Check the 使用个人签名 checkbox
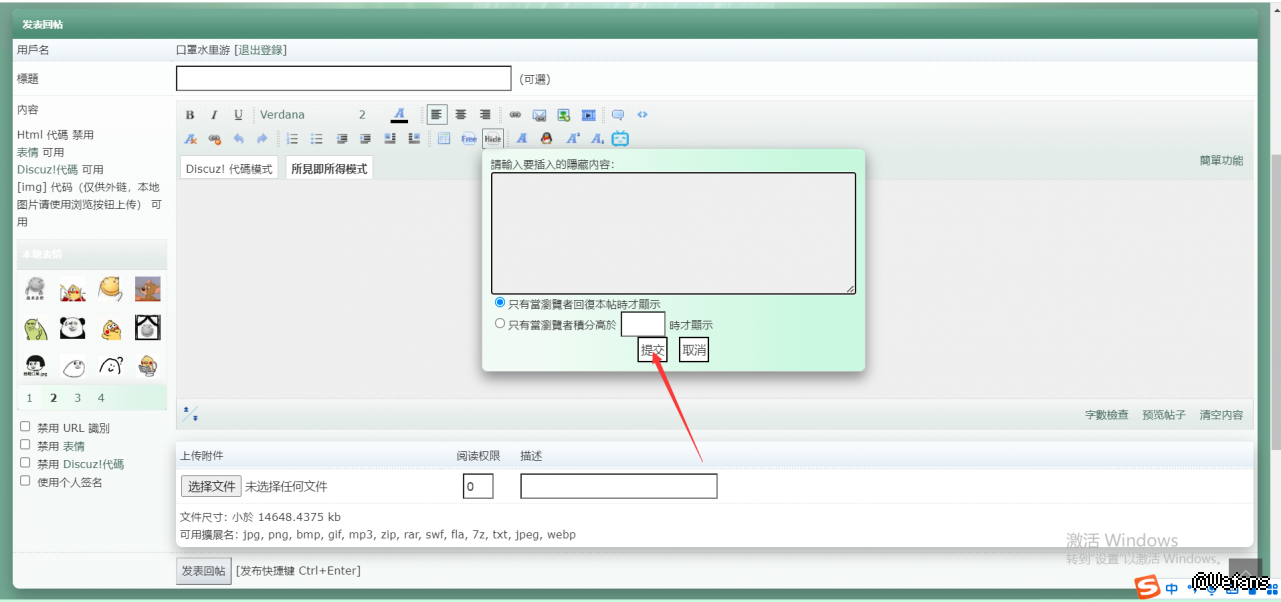 [x=26, y=481]
